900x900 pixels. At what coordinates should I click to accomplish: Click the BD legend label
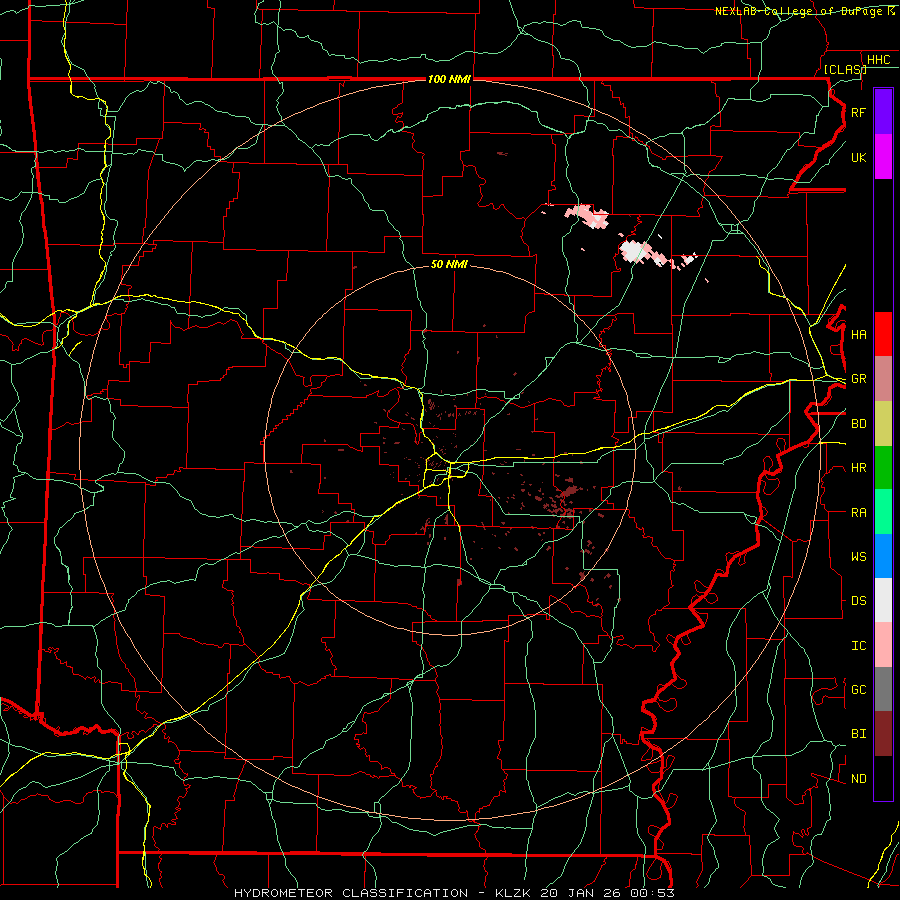tap(858, 424)
